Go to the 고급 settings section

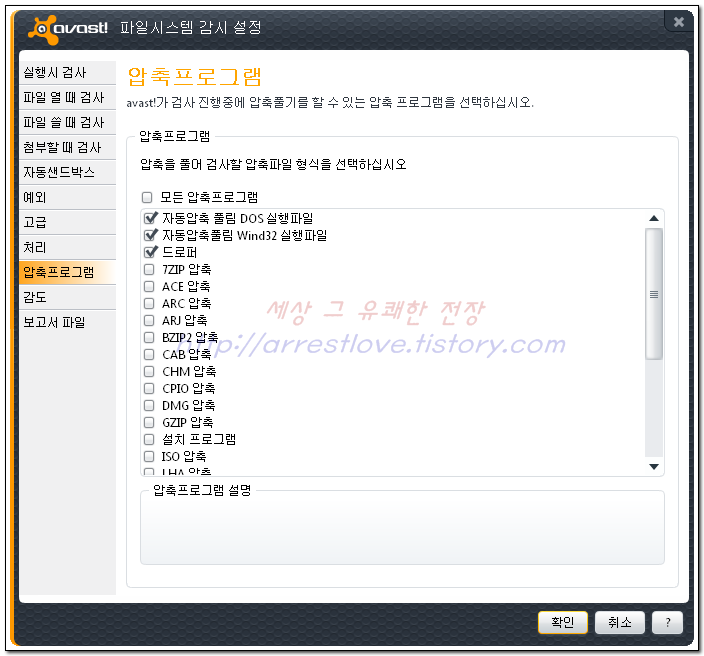(67, 222)
